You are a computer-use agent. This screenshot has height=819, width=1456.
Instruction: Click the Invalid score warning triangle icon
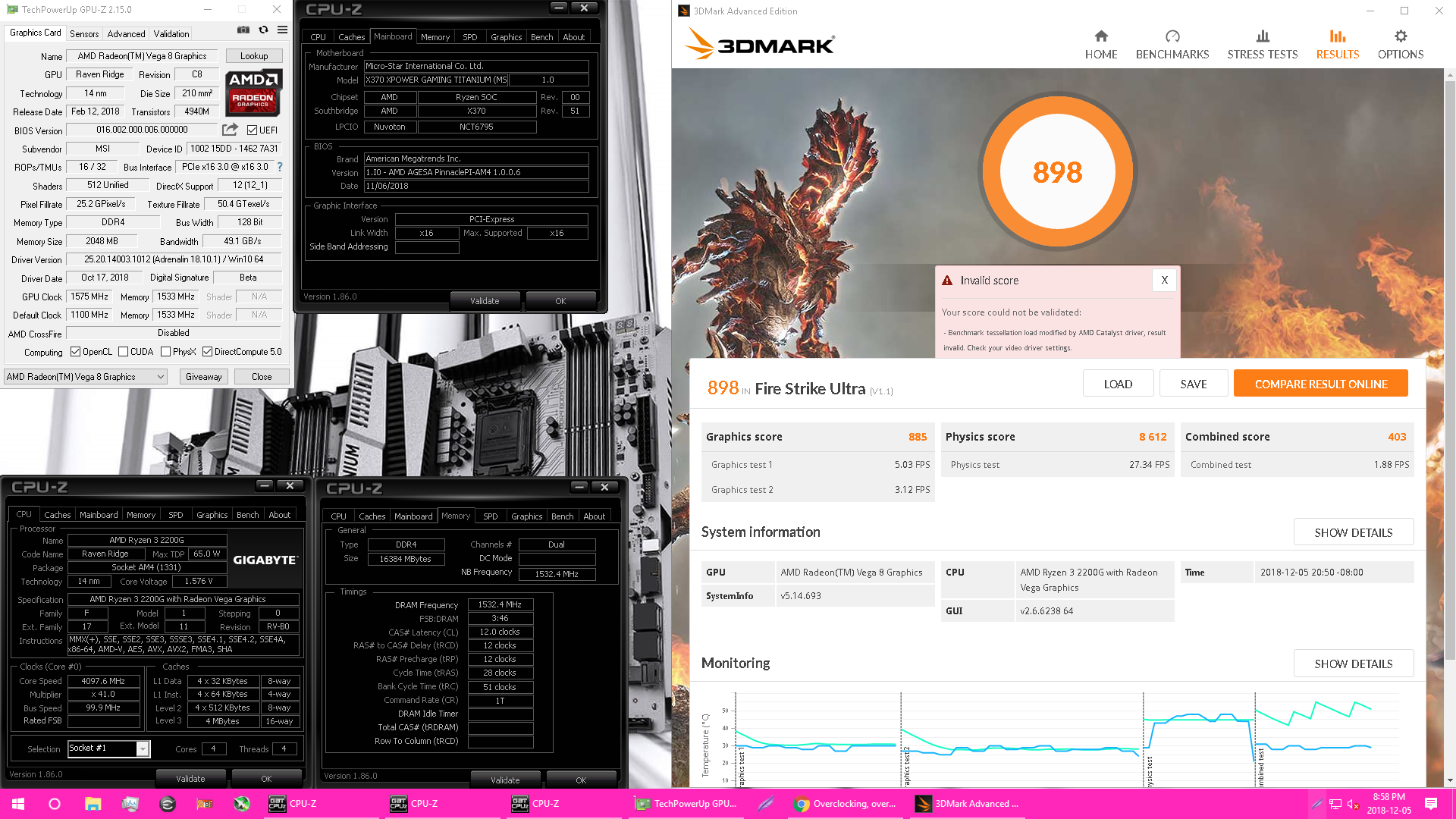[x=947, y=281]
